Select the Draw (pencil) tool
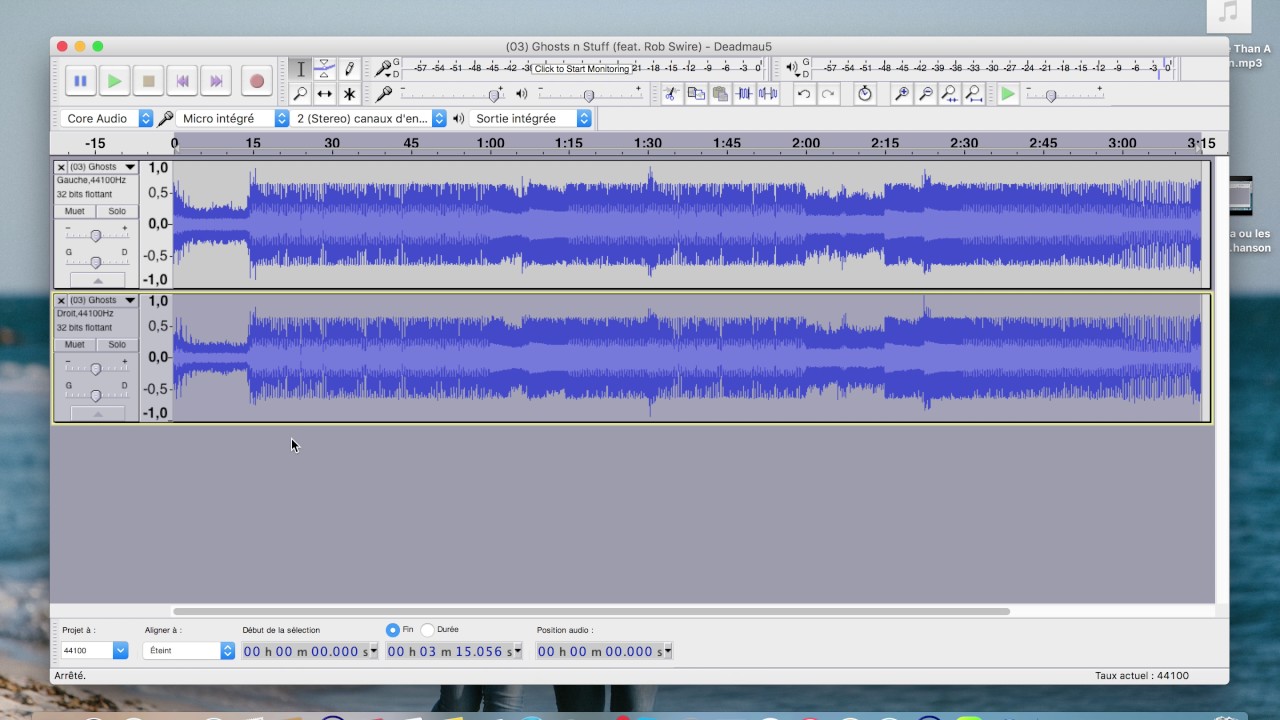This screenshot has height=720, width=1280. click(x=349, y=69)
